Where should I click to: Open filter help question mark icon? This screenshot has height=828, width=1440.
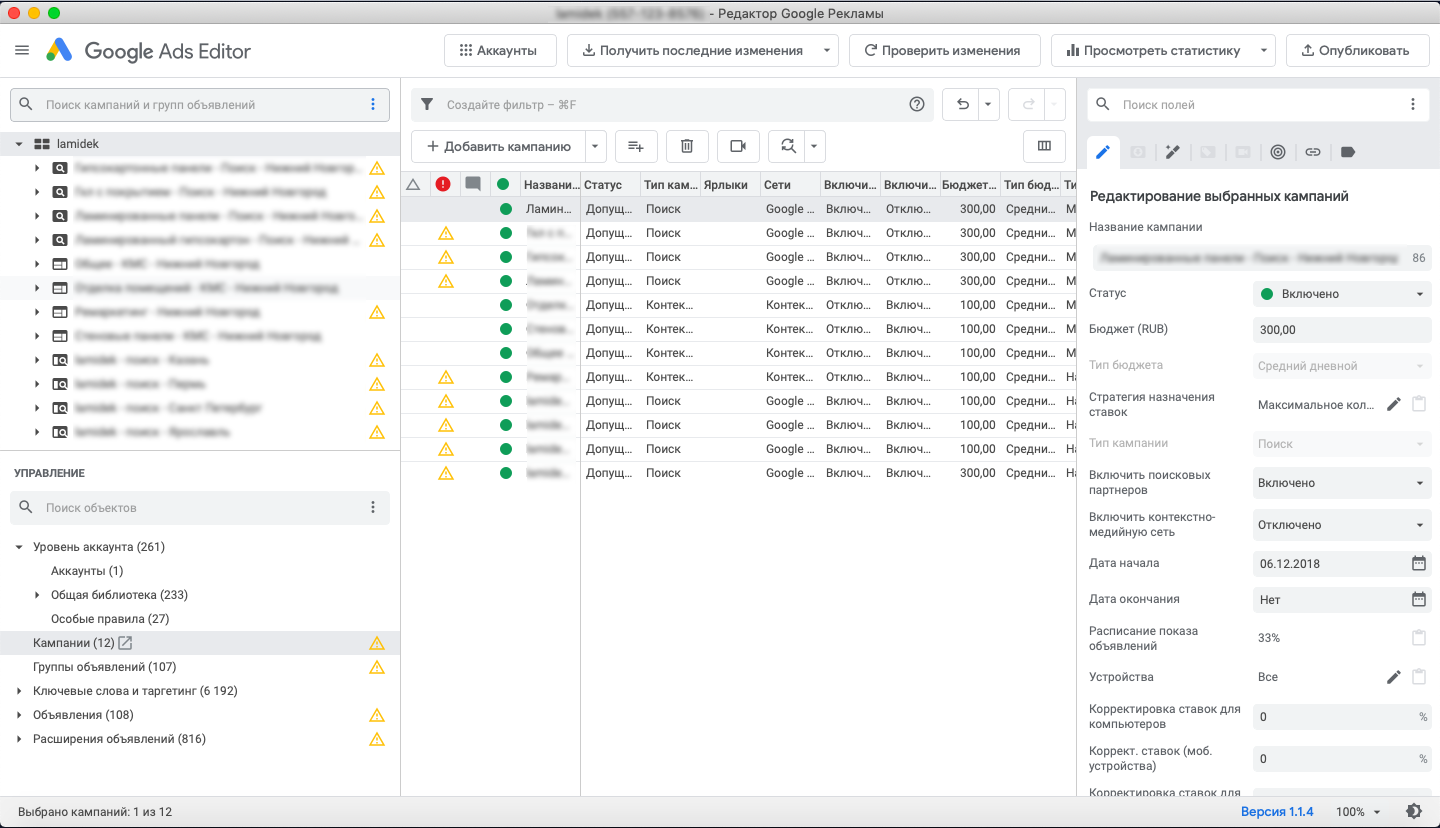point(916,104)
